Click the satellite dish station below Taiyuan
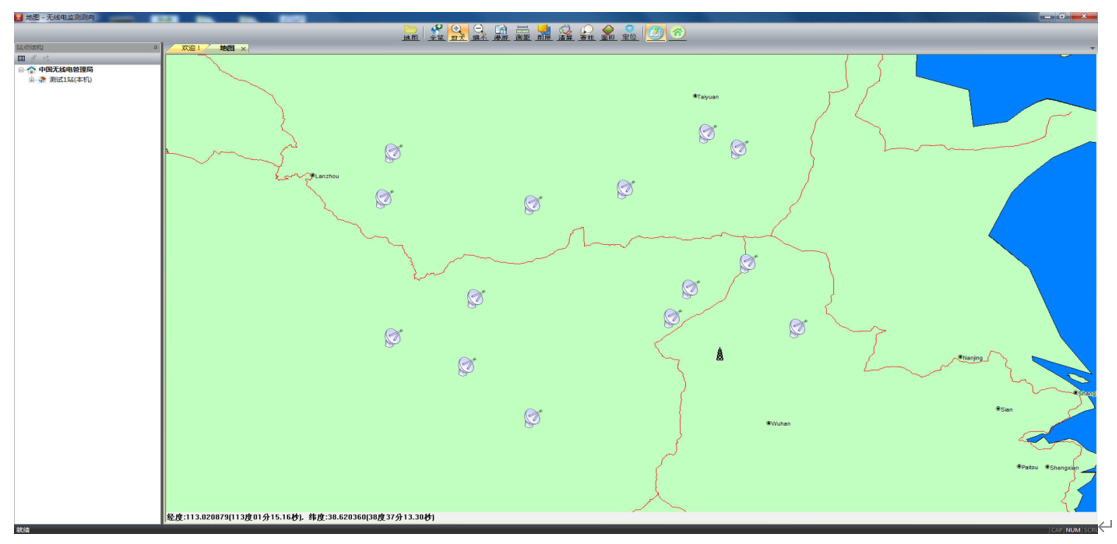 707,133
